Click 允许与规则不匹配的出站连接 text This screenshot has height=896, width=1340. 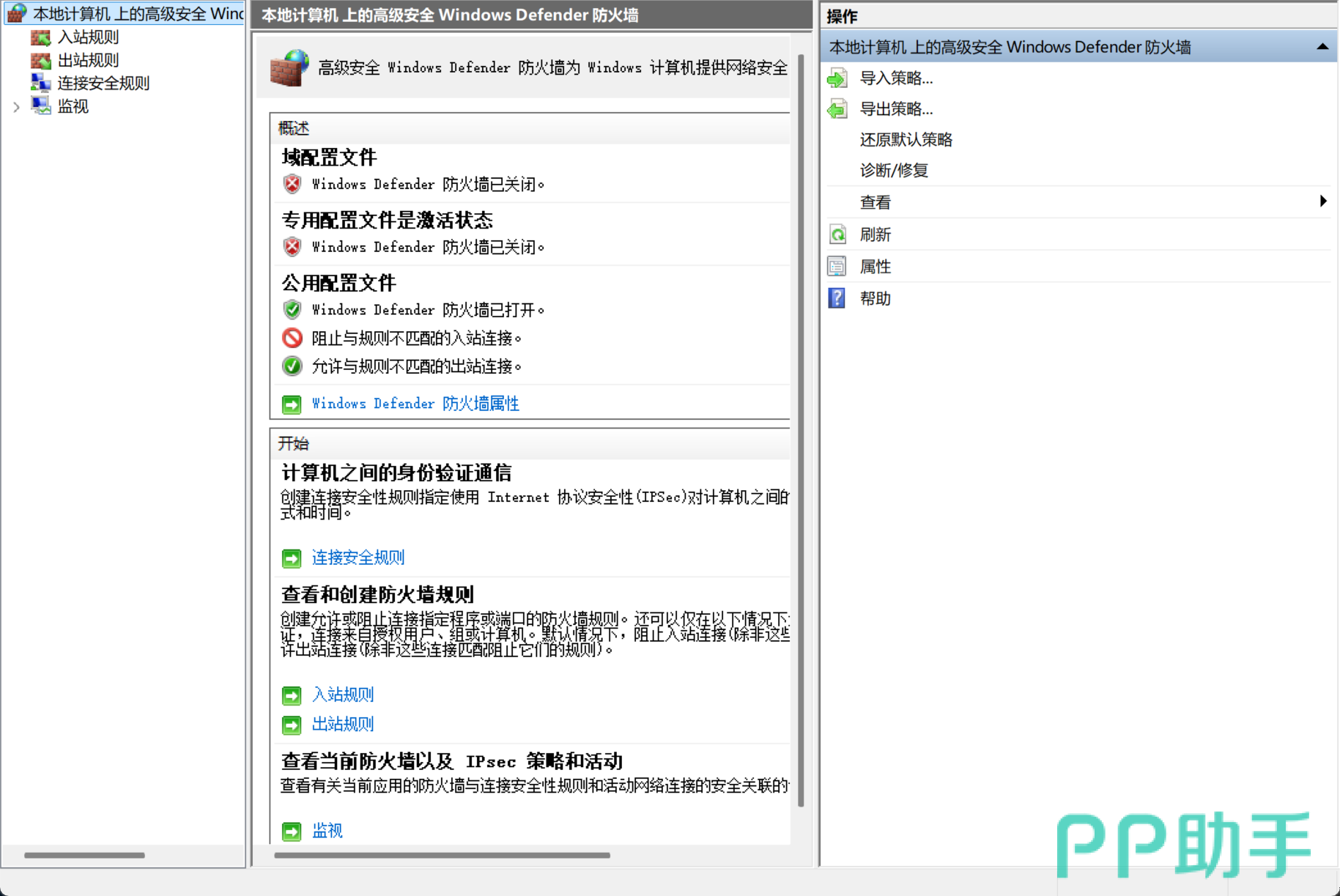pos(417,366)
